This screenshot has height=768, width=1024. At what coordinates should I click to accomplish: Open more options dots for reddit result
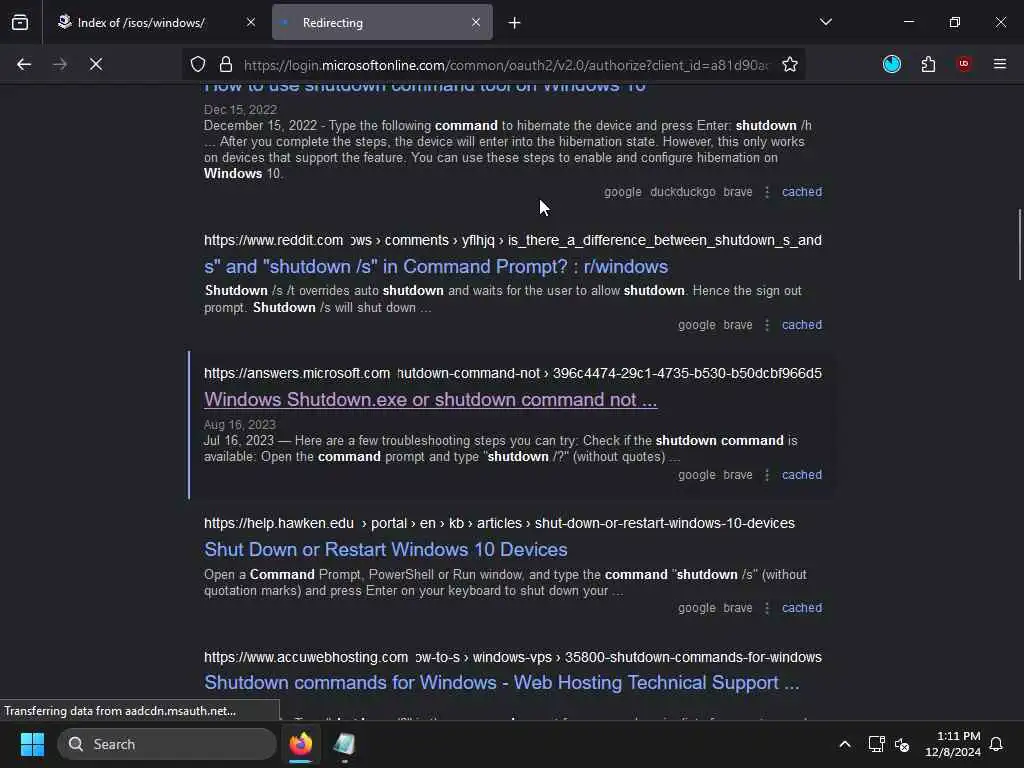pyautogui.click(x=767, y=325)
